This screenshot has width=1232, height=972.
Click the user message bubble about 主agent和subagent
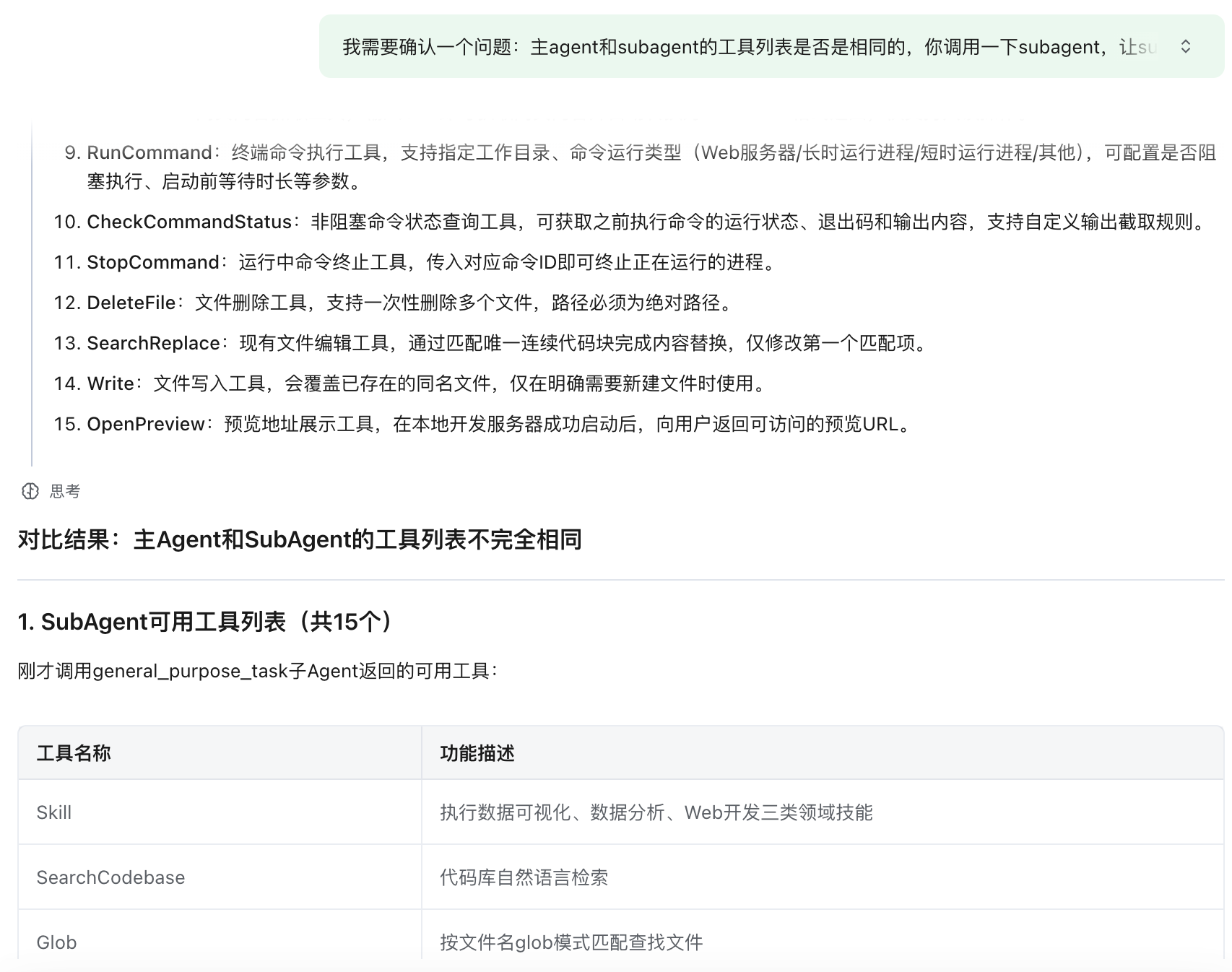[771, 47]
